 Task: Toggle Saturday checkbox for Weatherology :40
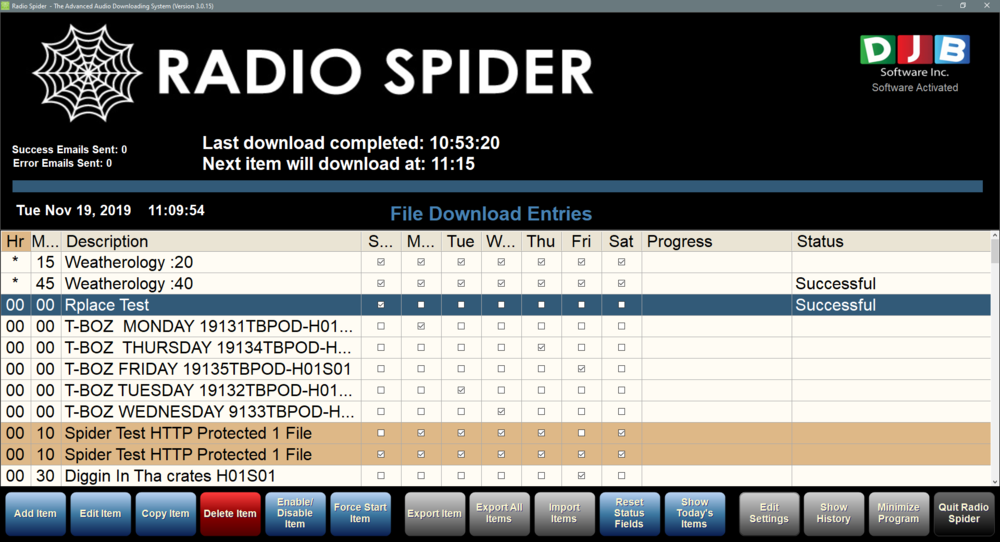pyautogui.click(x=621, y=284)
